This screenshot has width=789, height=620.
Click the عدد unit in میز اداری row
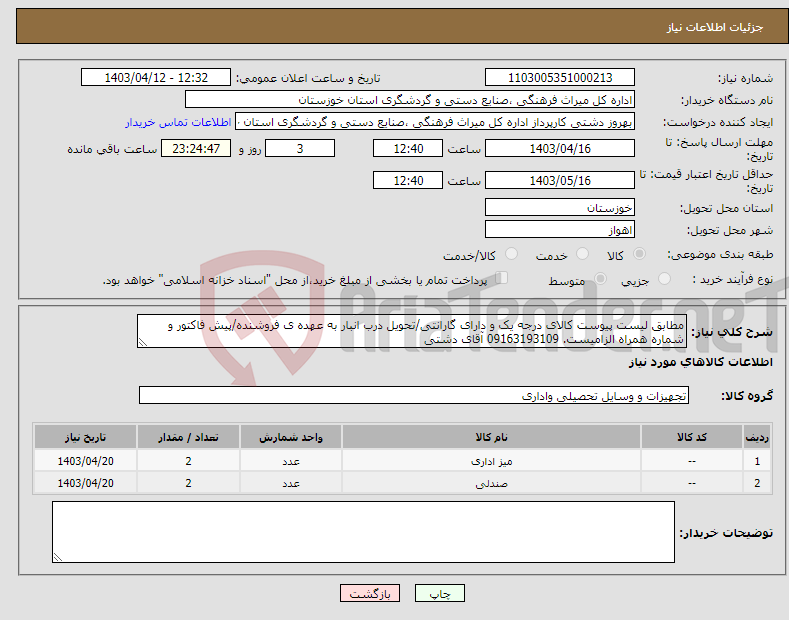click(x=291, y=461)
